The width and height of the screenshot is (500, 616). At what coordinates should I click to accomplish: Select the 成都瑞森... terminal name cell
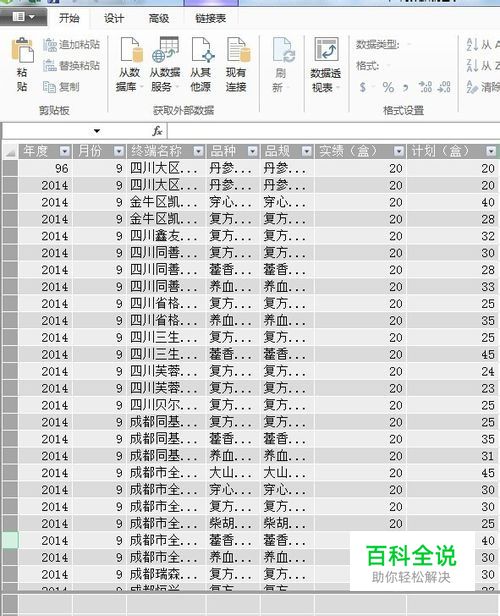point(166,574)
